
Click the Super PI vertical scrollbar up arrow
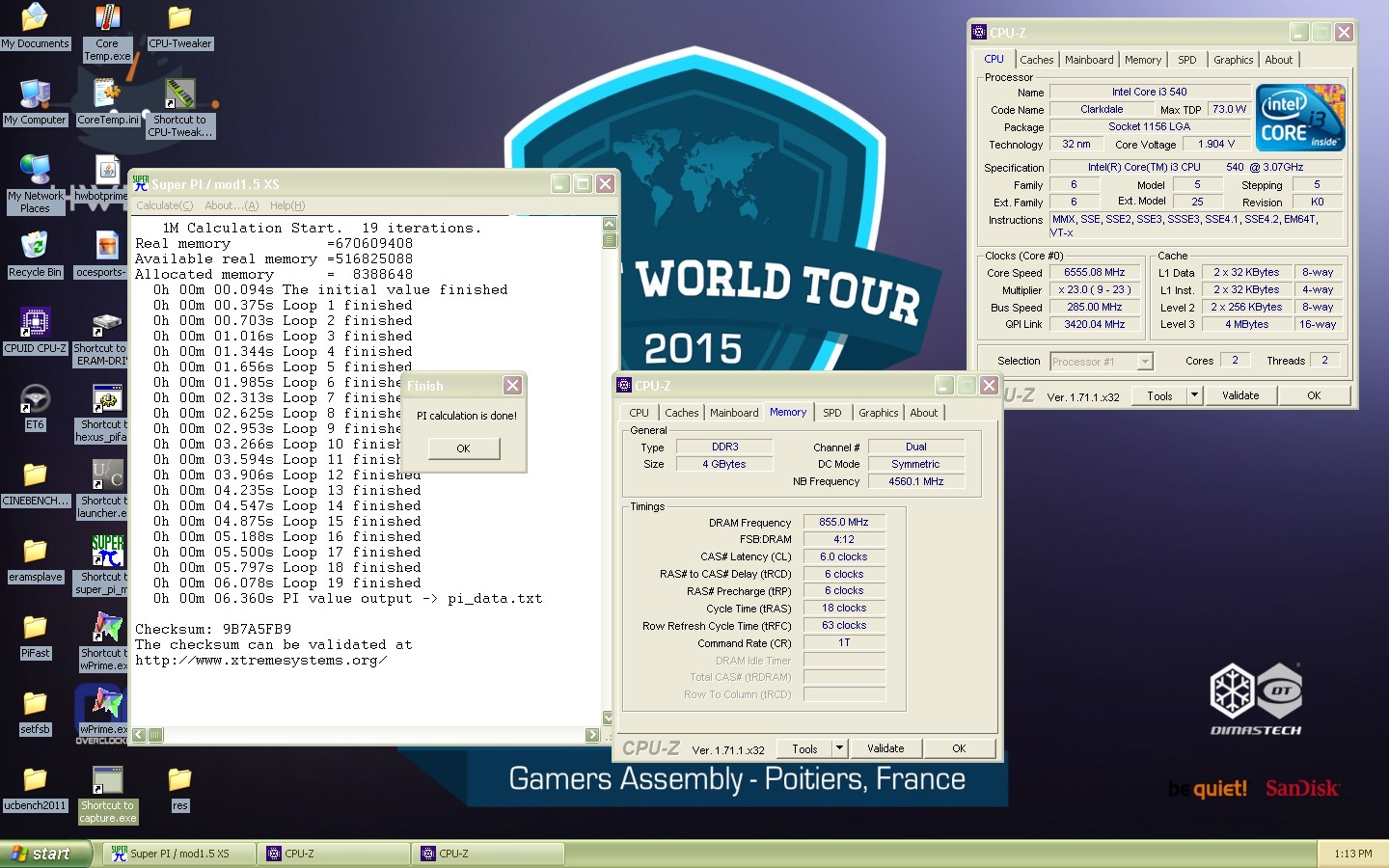pyautogui.click(x=609, y=224)
